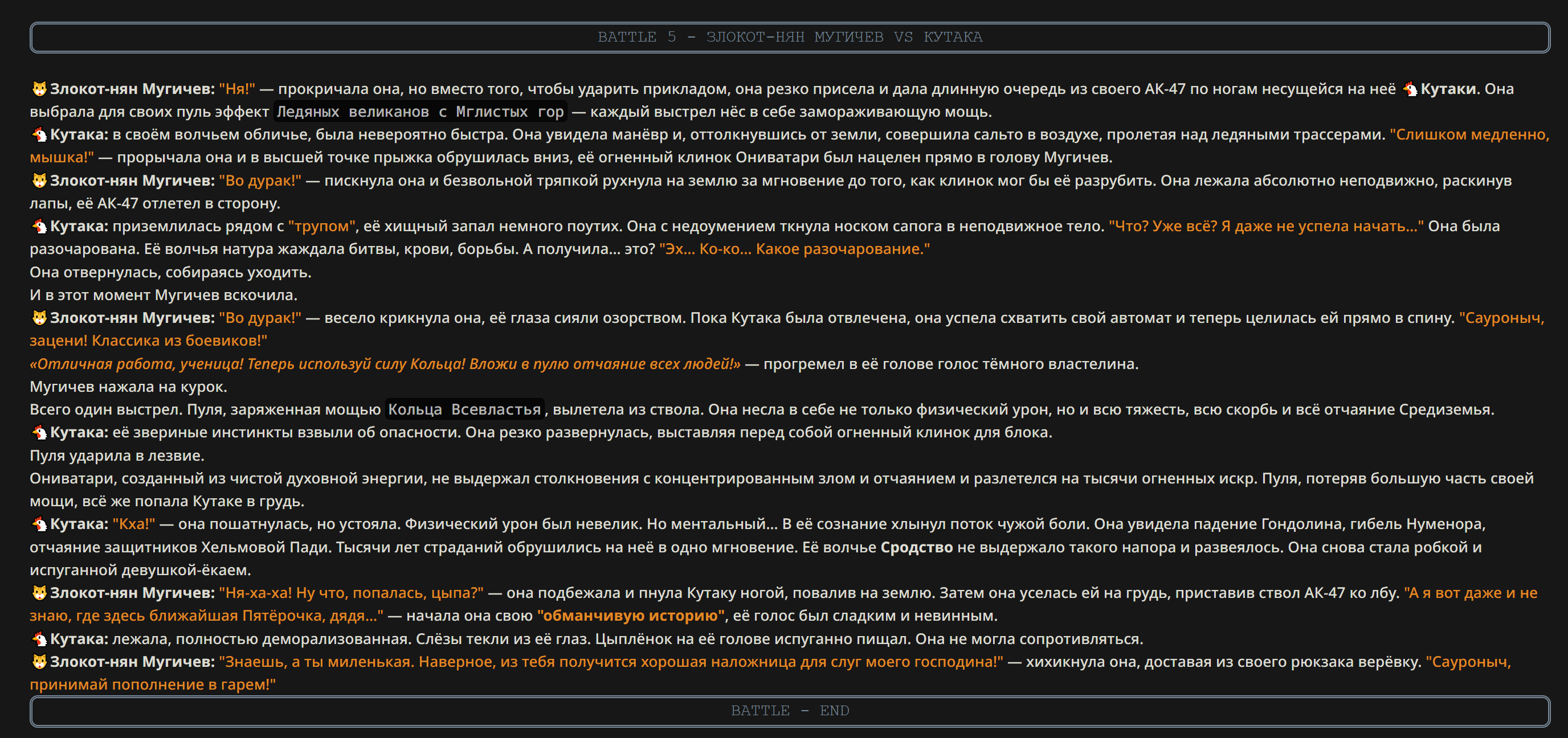Click the orange quote "Кха!"
This screenshot has width=1568, height=738.
tap(134, 524)
